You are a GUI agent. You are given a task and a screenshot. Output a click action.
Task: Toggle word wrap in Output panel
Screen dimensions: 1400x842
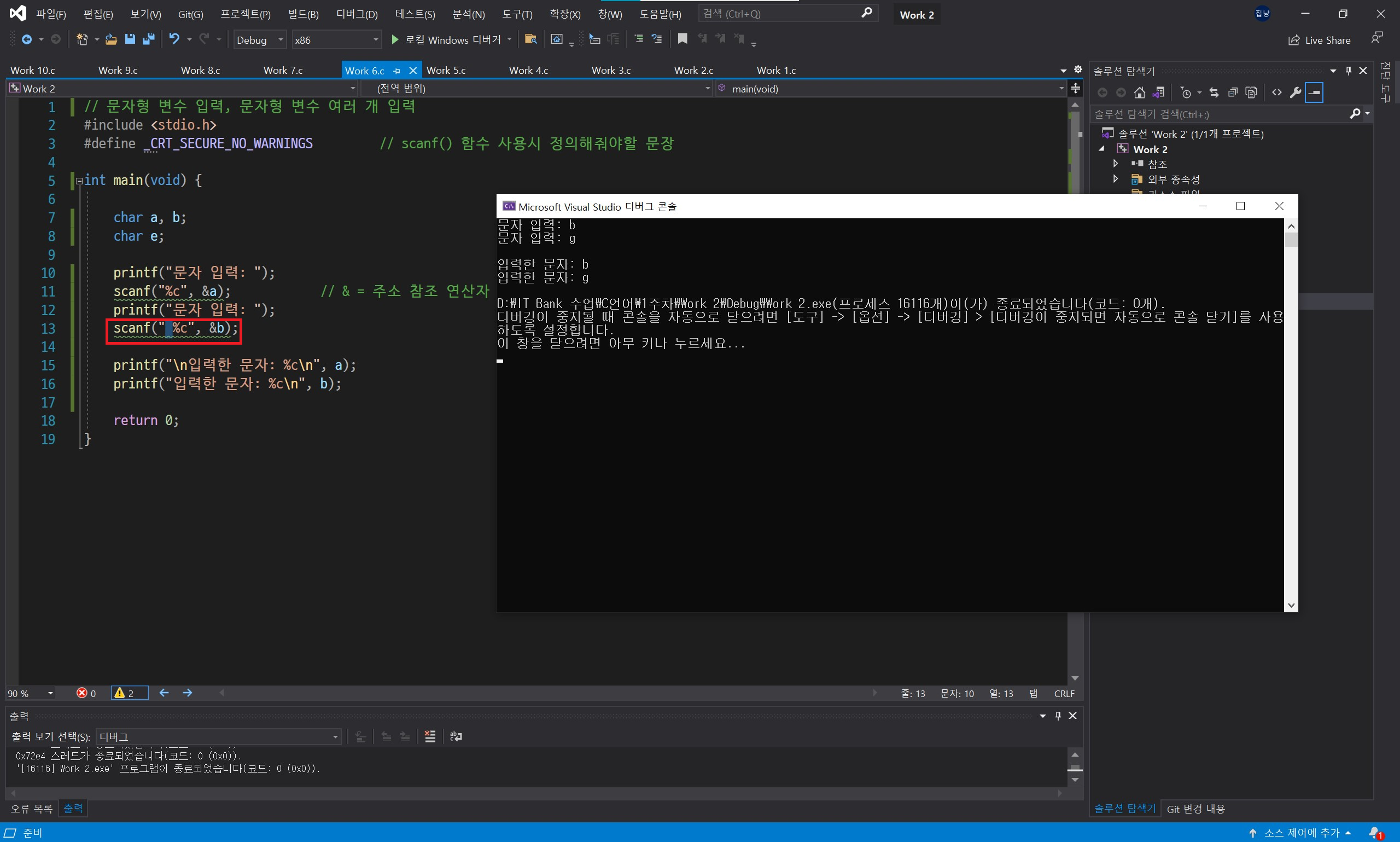click(456, 736)
